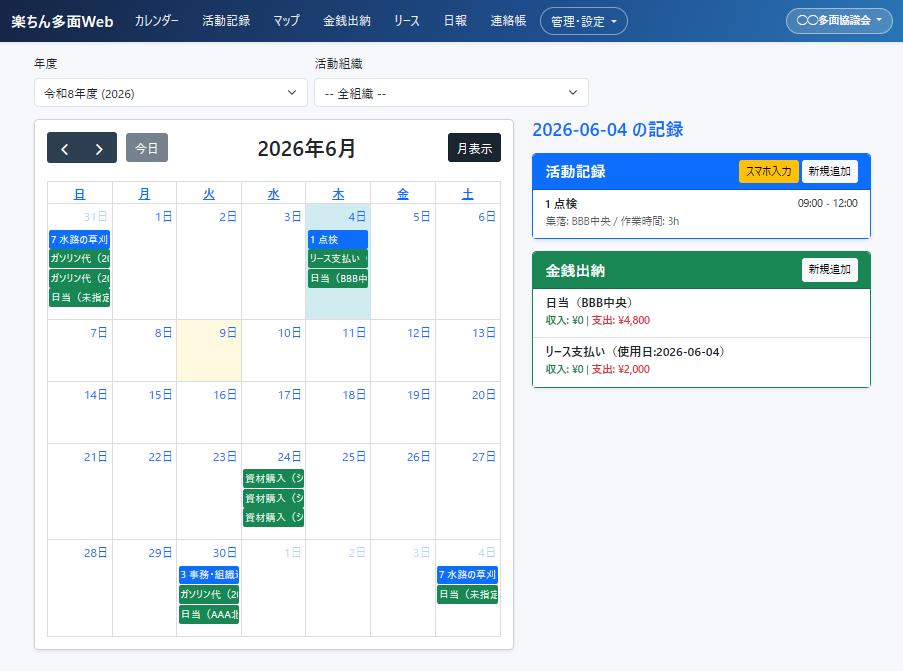Select the 24日 date number
Image resolution: width=903 pixels, height=671 pixels.
290,457
